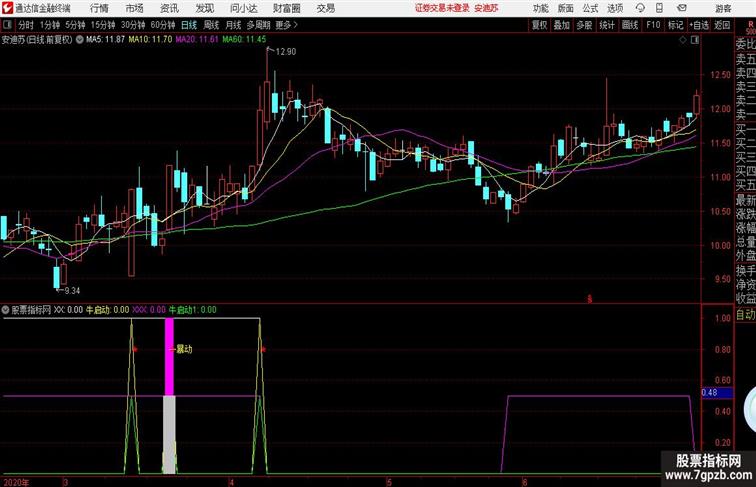The image size is (756, 487).
Task: Open the 公式 menu
Action: 590,8
